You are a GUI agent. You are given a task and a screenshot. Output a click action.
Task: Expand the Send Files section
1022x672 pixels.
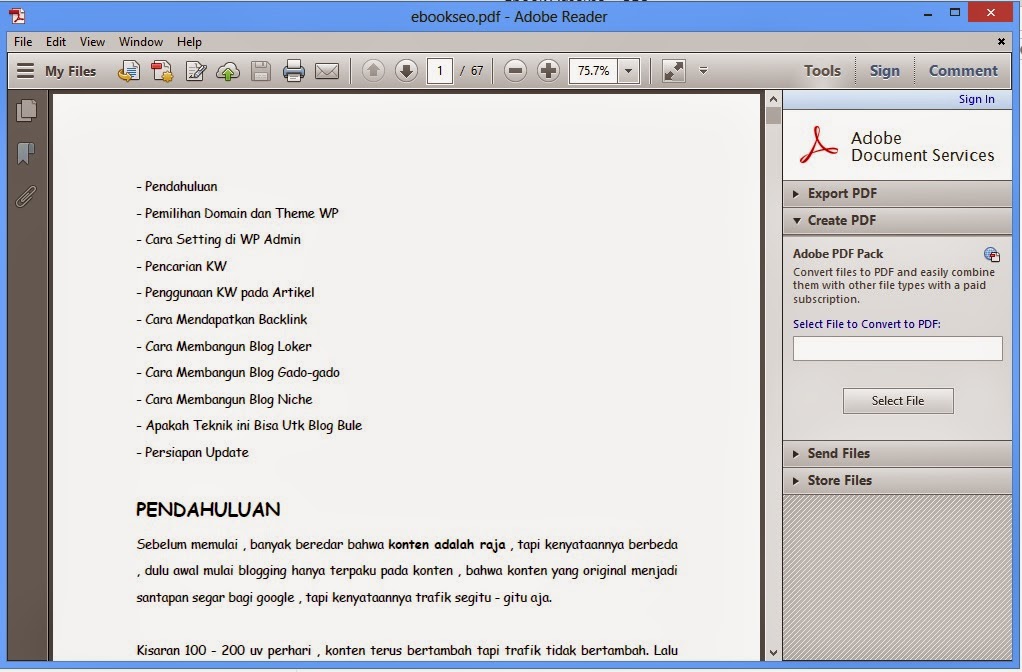pyautogui.click(x=897, y=454)
